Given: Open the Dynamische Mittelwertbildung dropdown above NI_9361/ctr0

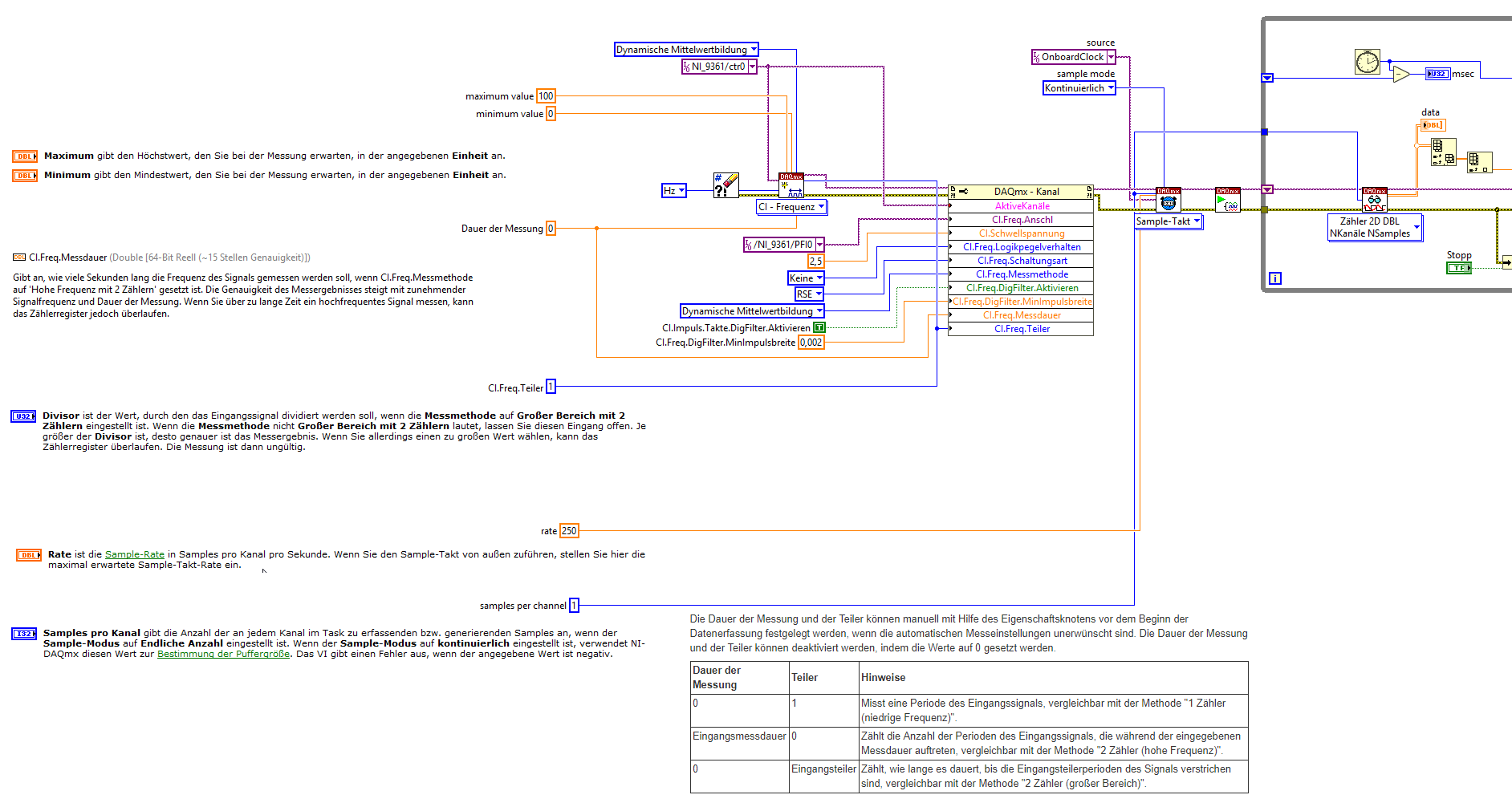Looking at the screenshot, I should pos(686,50).
